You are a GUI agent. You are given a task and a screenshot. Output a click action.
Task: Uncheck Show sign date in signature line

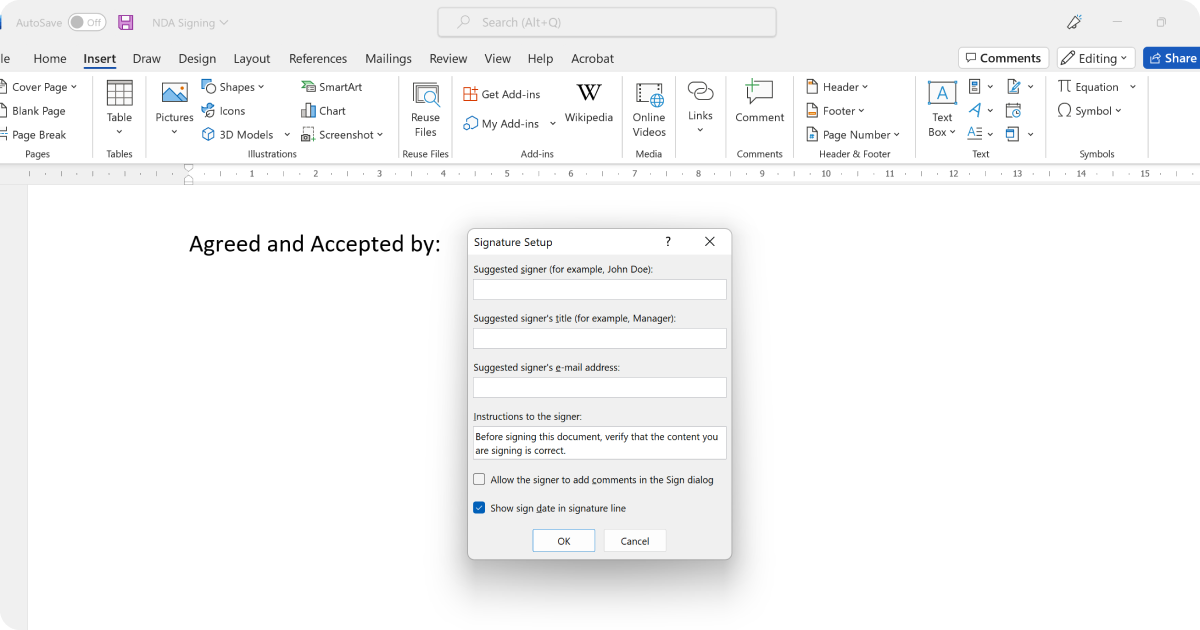(x=480, y=508)
